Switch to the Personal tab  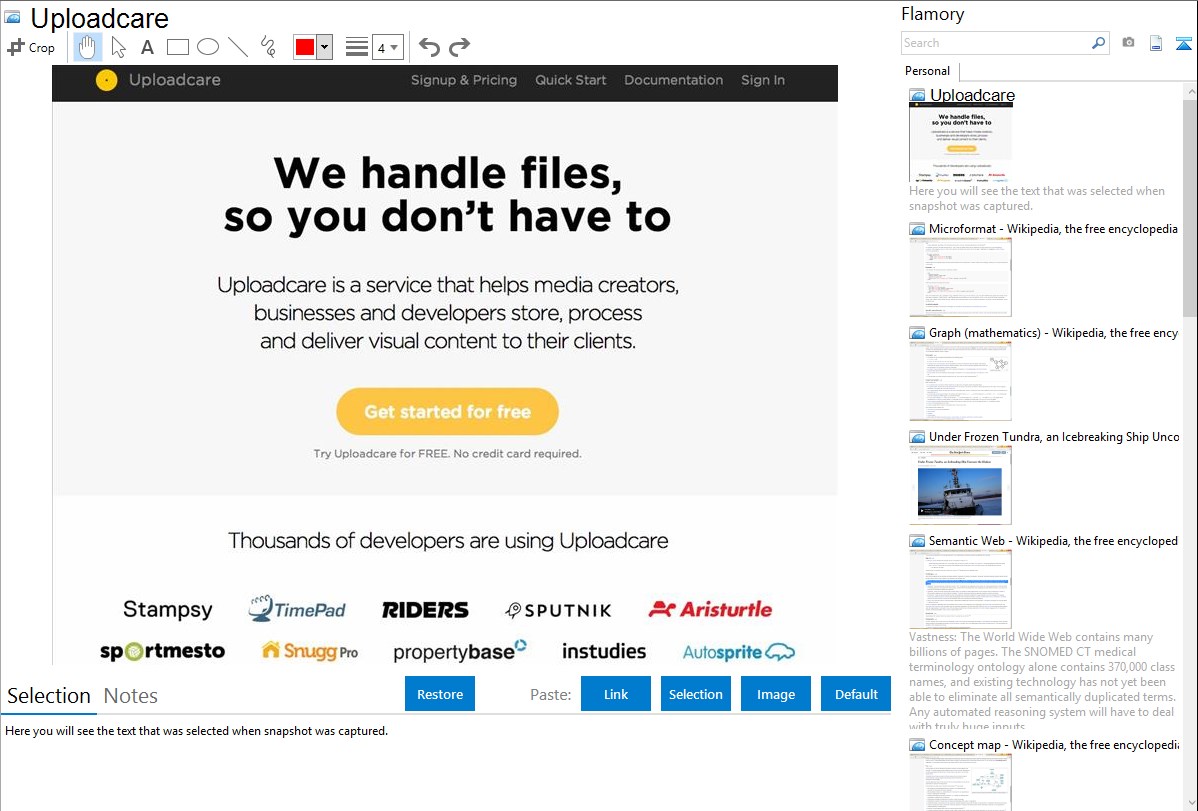[928, 71]
